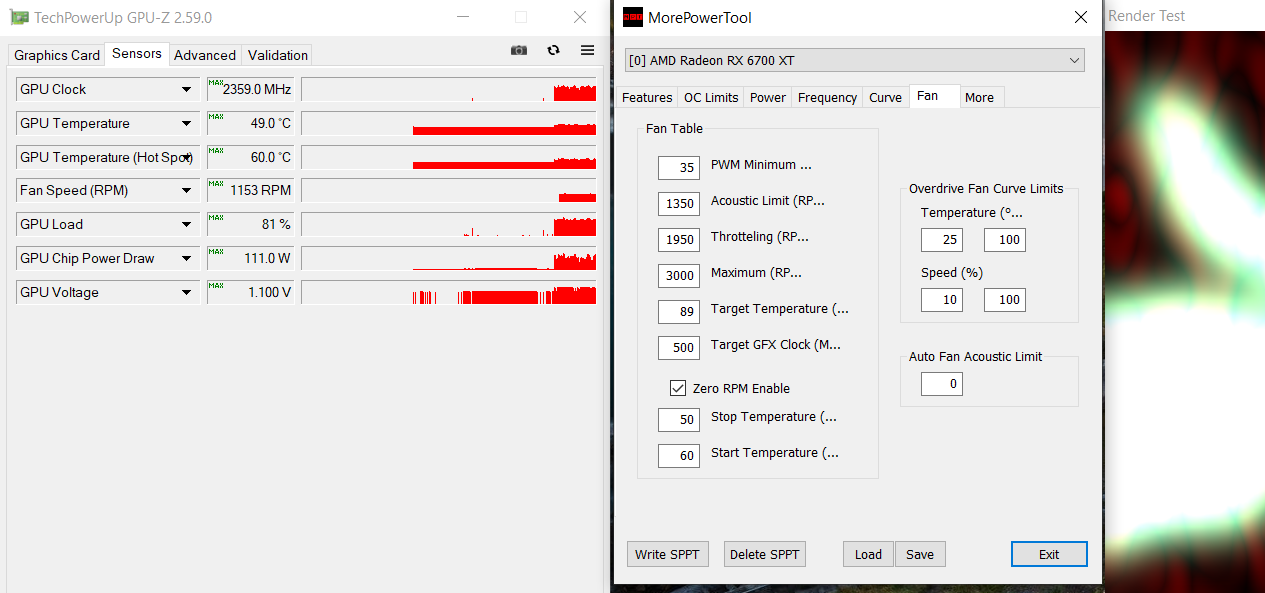Click the Load button
This screenshot has height=593, width=1265.
point(868,554)
